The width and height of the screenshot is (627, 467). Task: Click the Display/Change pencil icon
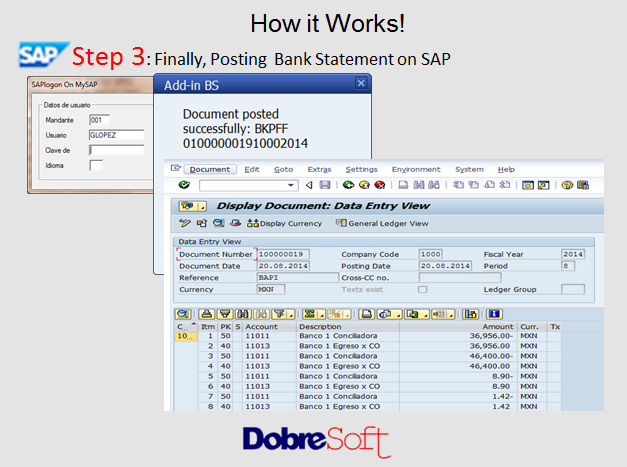coord(185,223)
